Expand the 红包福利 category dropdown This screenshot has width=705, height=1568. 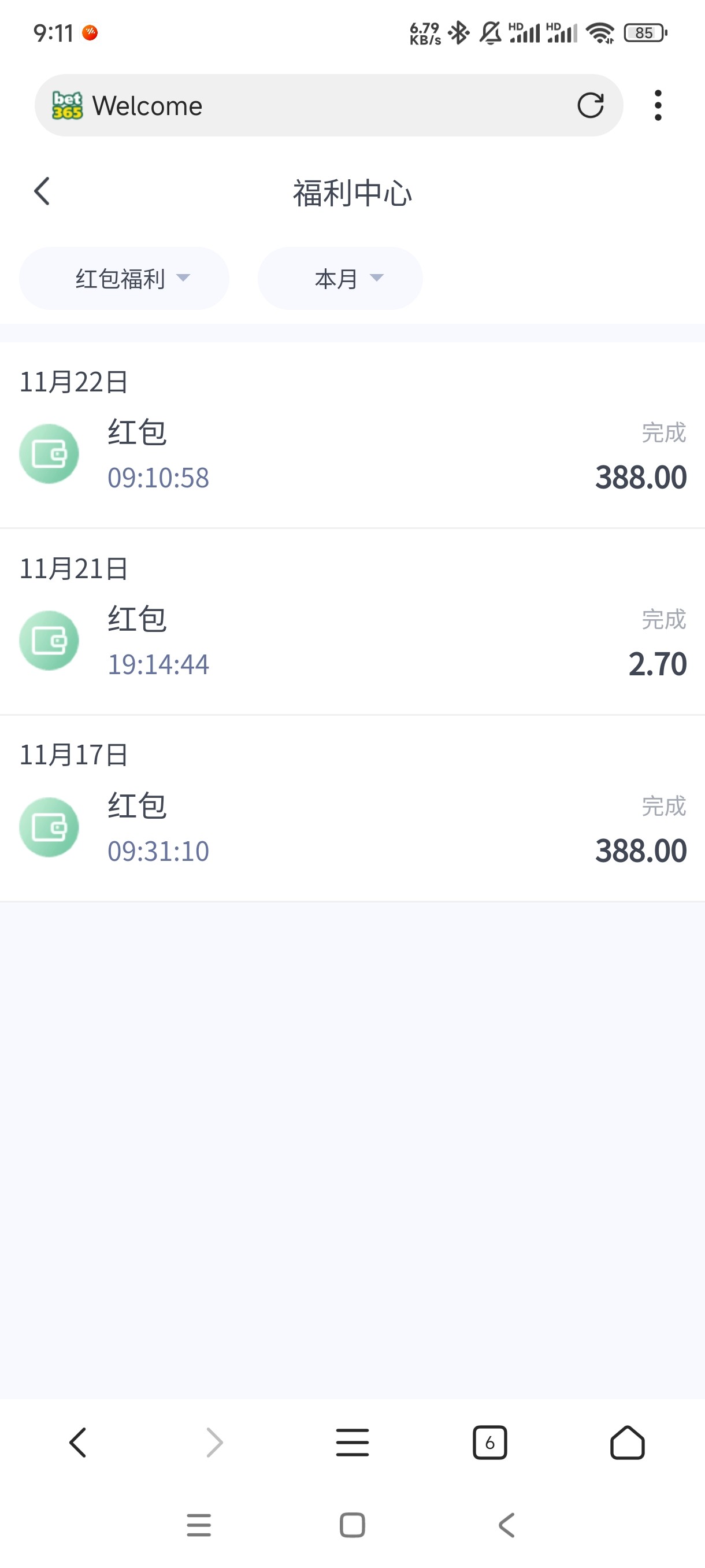pyautogui.click(x=124, y=279)
